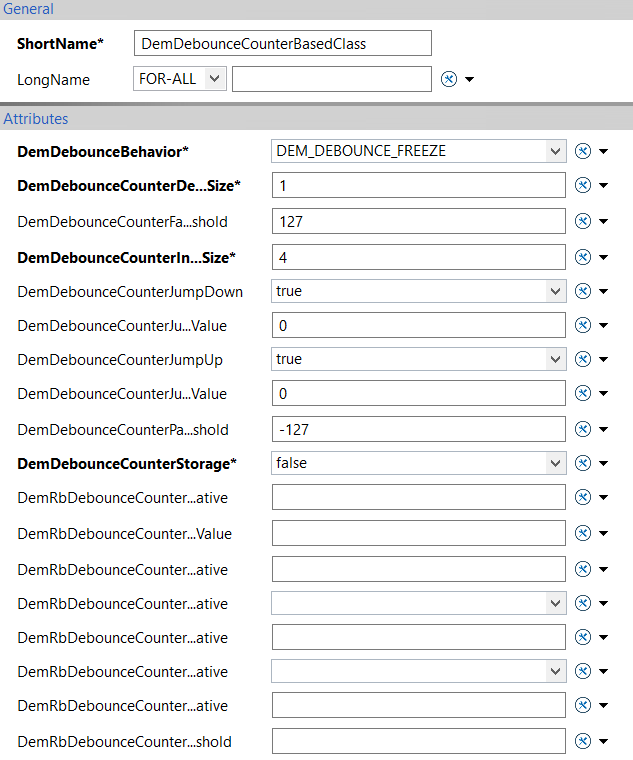Click the tool icon beside DemDebounceBehavior
This screenshot has width=633, height=760.
click(x=583, y=151)
